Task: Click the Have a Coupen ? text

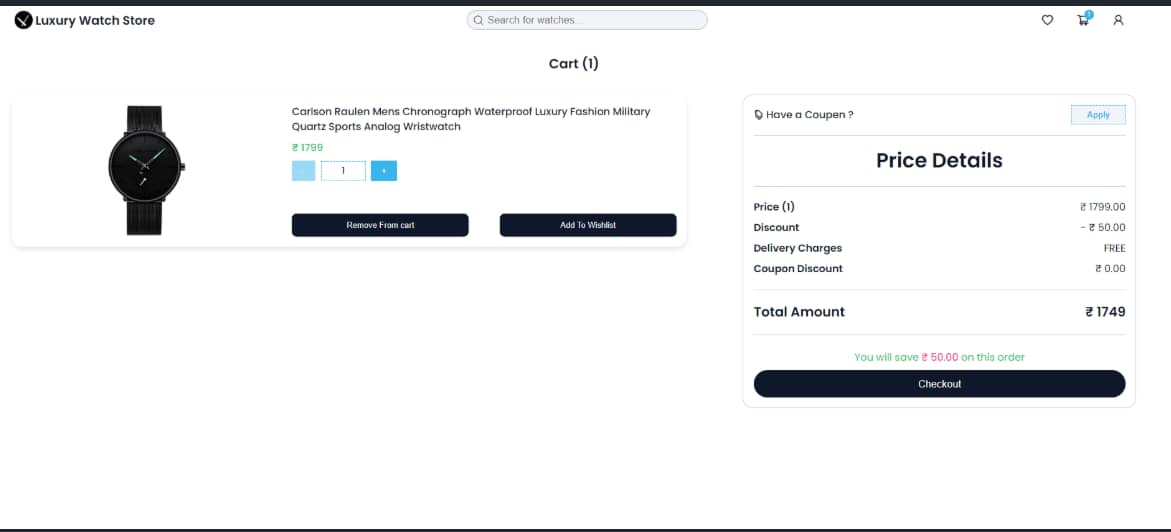Action: pyautogui.click(x=809, y=115)
